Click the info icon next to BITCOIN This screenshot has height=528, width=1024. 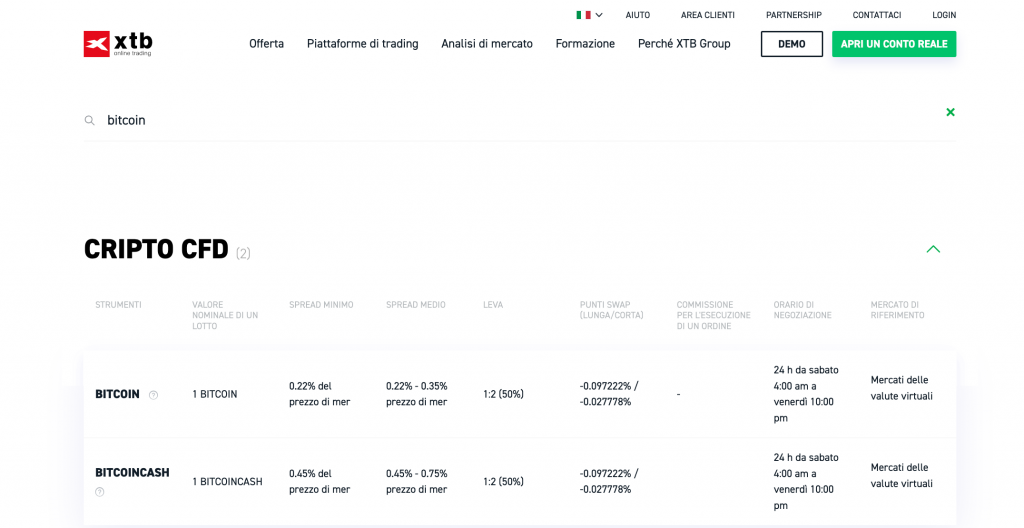(x=153, y=395)
